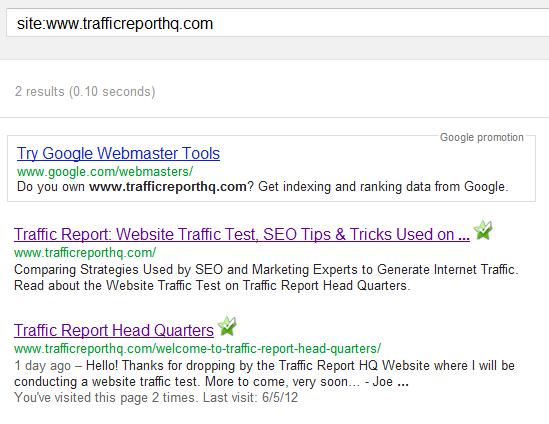549x424 pixels.
Task: Click conducting a website traffic test line
Action: (x=211, y=382)
